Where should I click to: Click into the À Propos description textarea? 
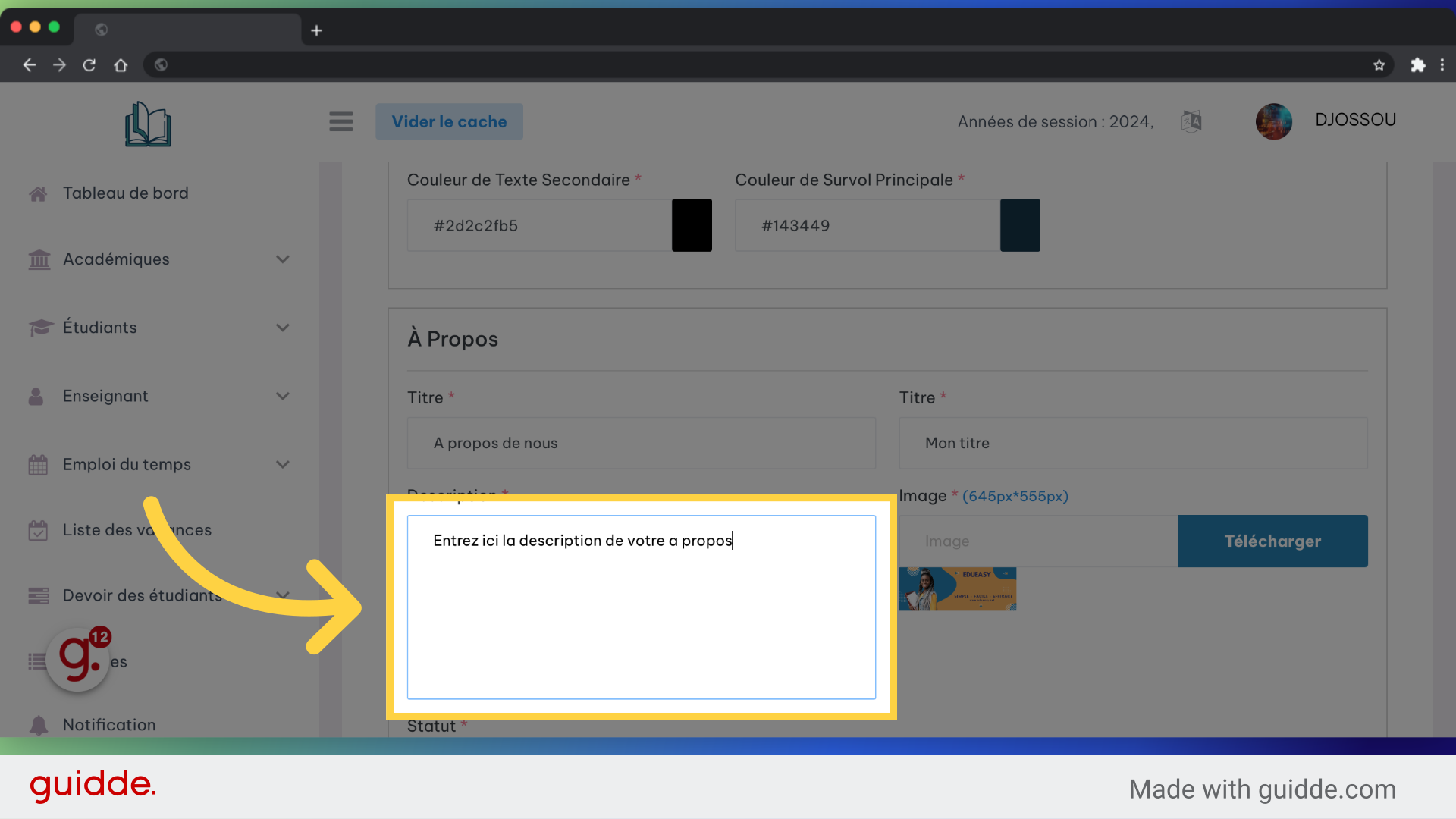coord(642,607)
